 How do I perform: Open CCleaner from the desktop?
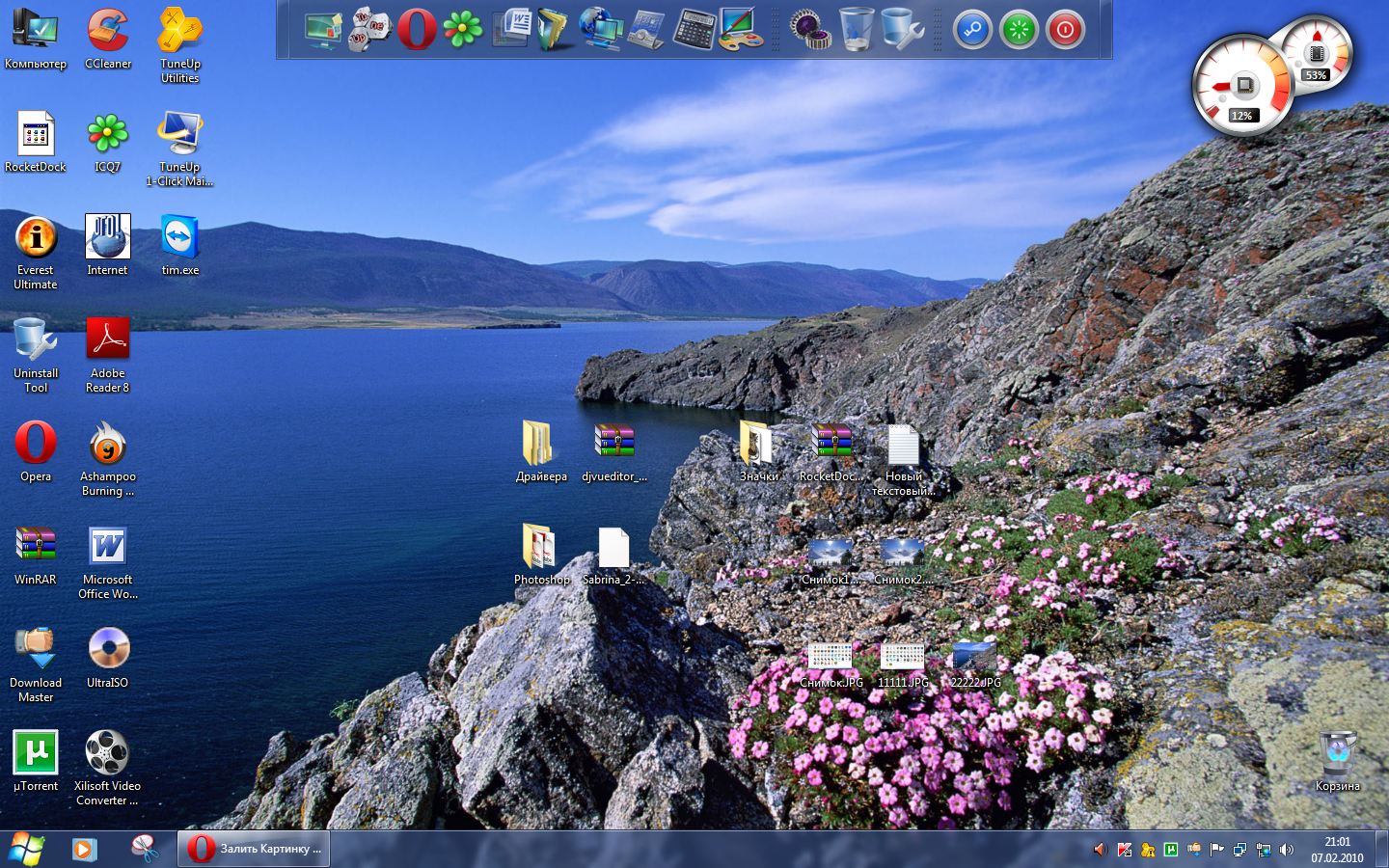[107, 31]
